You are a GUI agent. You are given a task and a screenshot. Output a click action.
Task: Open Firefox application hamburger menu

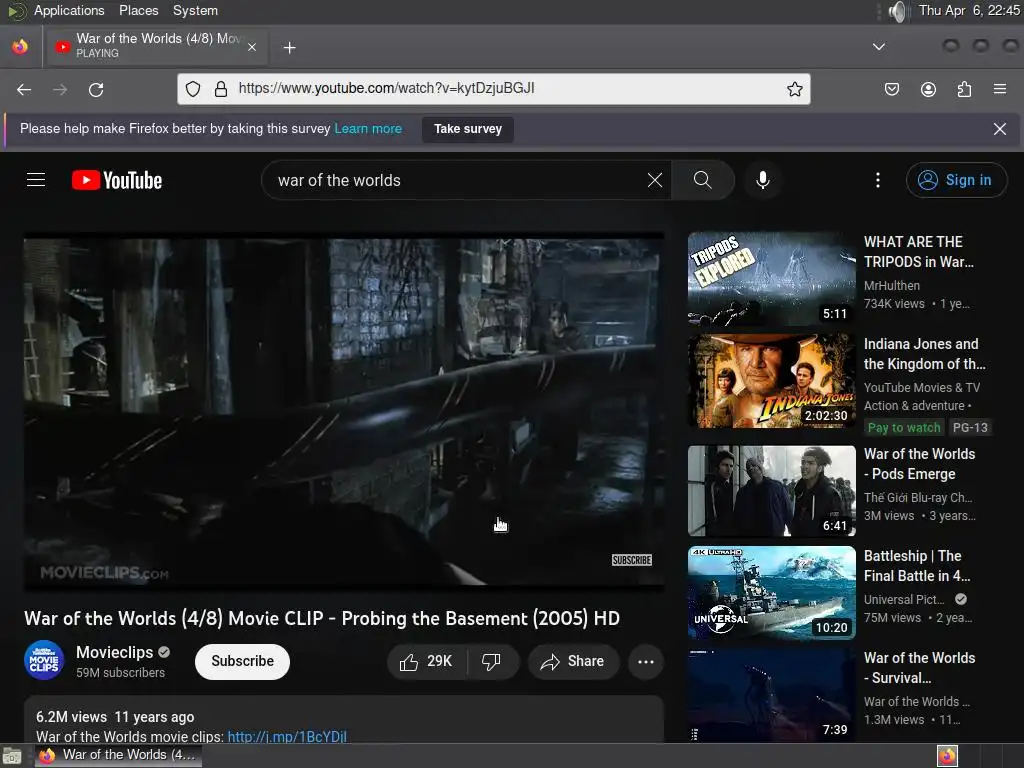coord(1000,89)
